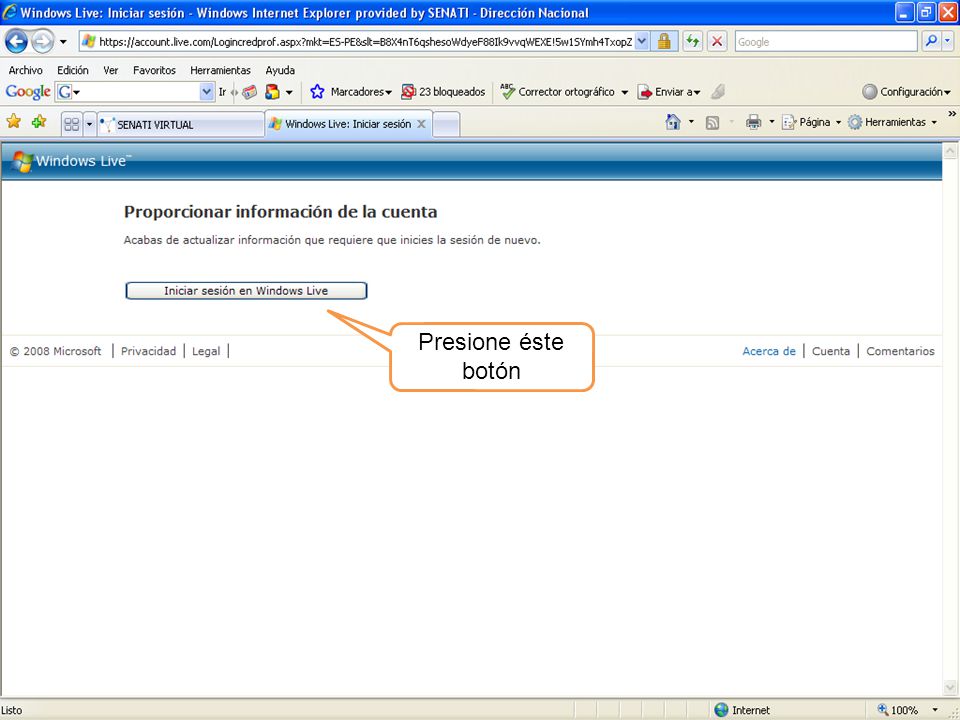Click the Google toolbar logo
The width and height of the screenshot is (960, 720).
(x=28, y=92)
